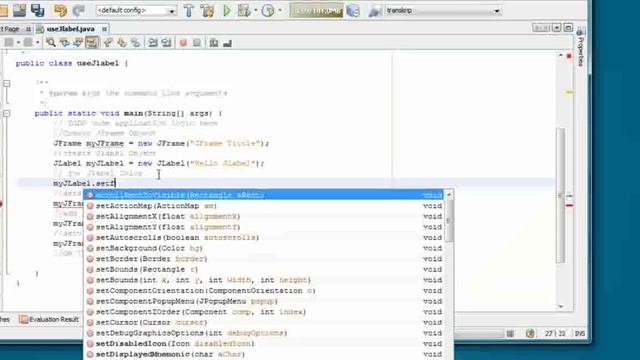
Task: Click the editor vertical scrollbar thumb
Action: point(561,195)
